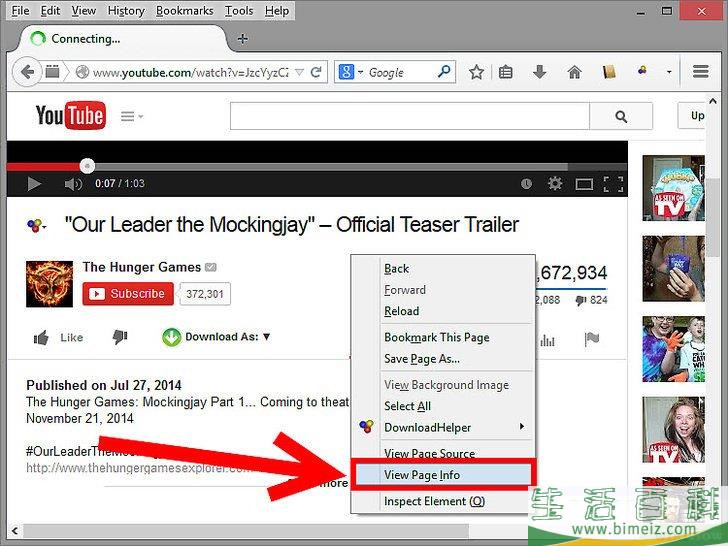The image size is (728, 546).
Task: Click in the YouTube search field
Action: click(410, 117)
